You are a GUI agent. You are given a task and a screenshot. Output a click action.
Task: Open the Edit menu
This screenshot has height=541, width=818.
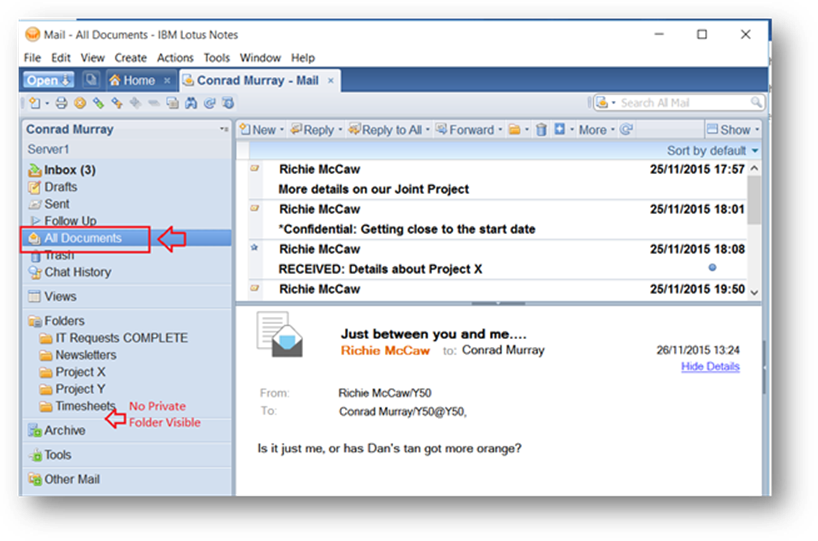pos(61,57)
